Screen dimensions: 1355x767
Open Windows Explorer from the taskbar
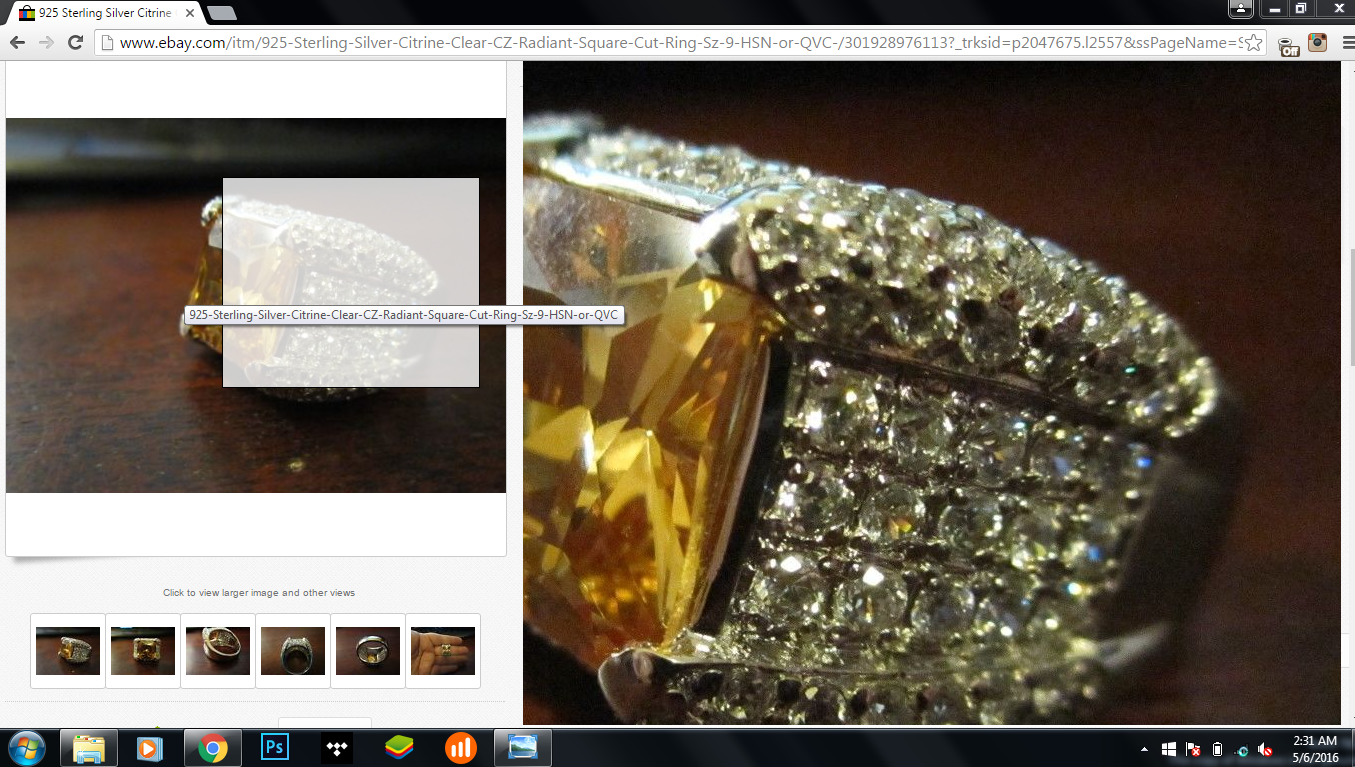pyautogui.click(x=88, y=747)
